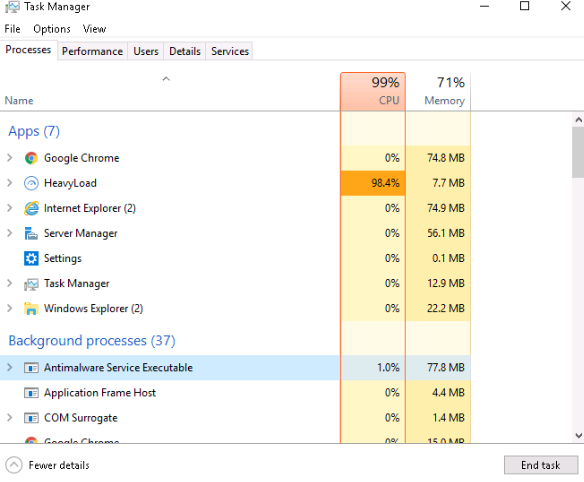Minimize the Task Manager window
The image size is (584, 482).
(x=484, y=6)
